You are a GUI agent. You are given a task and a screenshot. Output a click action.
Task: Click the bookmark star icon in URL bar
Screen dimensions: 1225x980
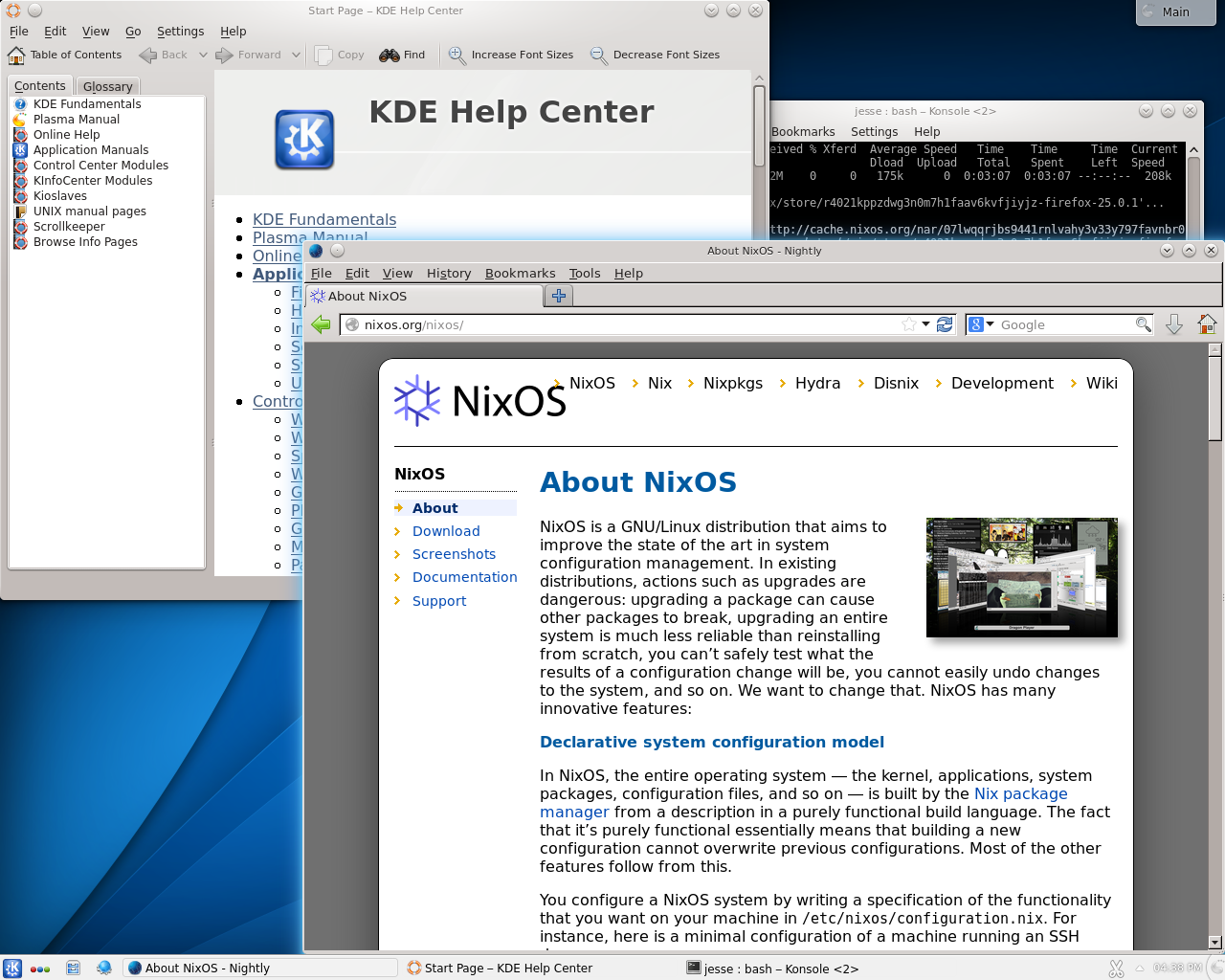[x=909, y=324]
